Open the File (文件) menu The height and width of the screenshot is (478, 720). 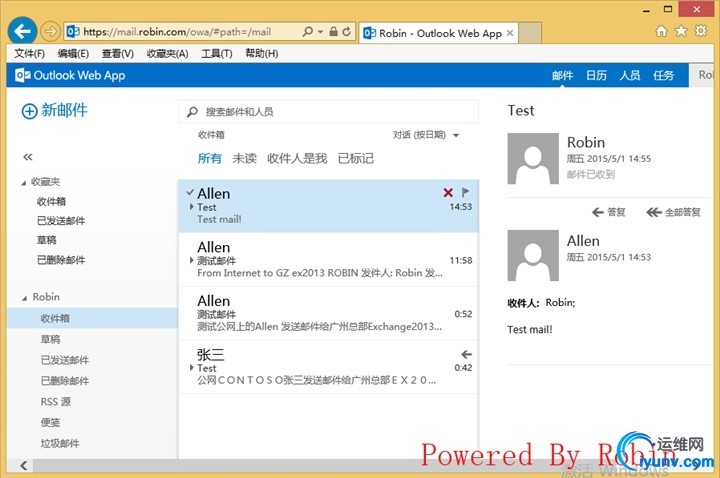click(29, 54)
